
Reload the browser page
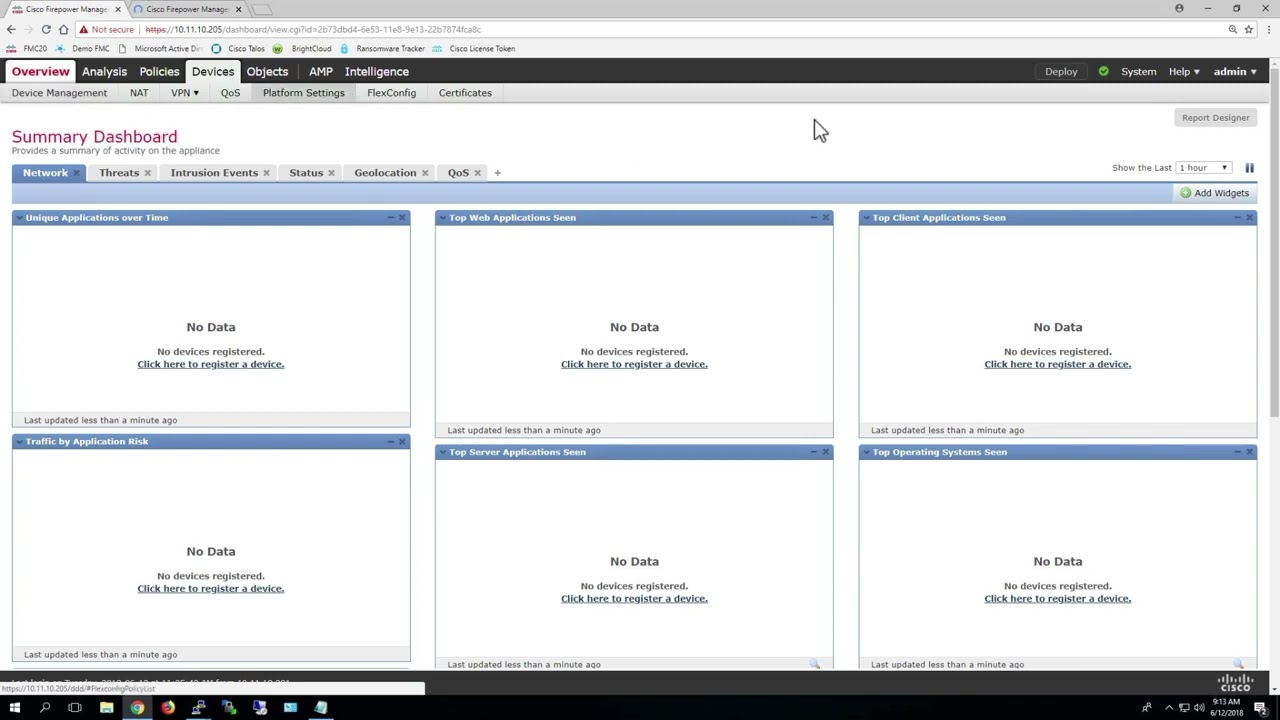point(46,29)
